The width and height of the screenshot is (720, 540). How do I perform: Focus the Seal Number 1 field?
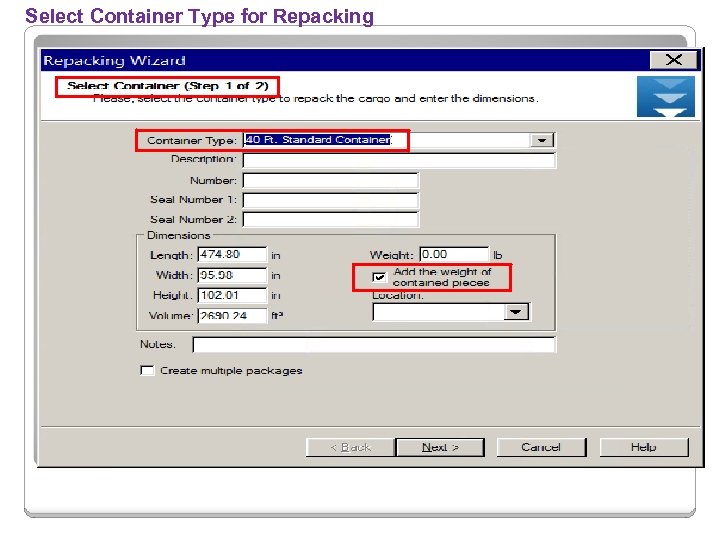click(x=330, y=200)
